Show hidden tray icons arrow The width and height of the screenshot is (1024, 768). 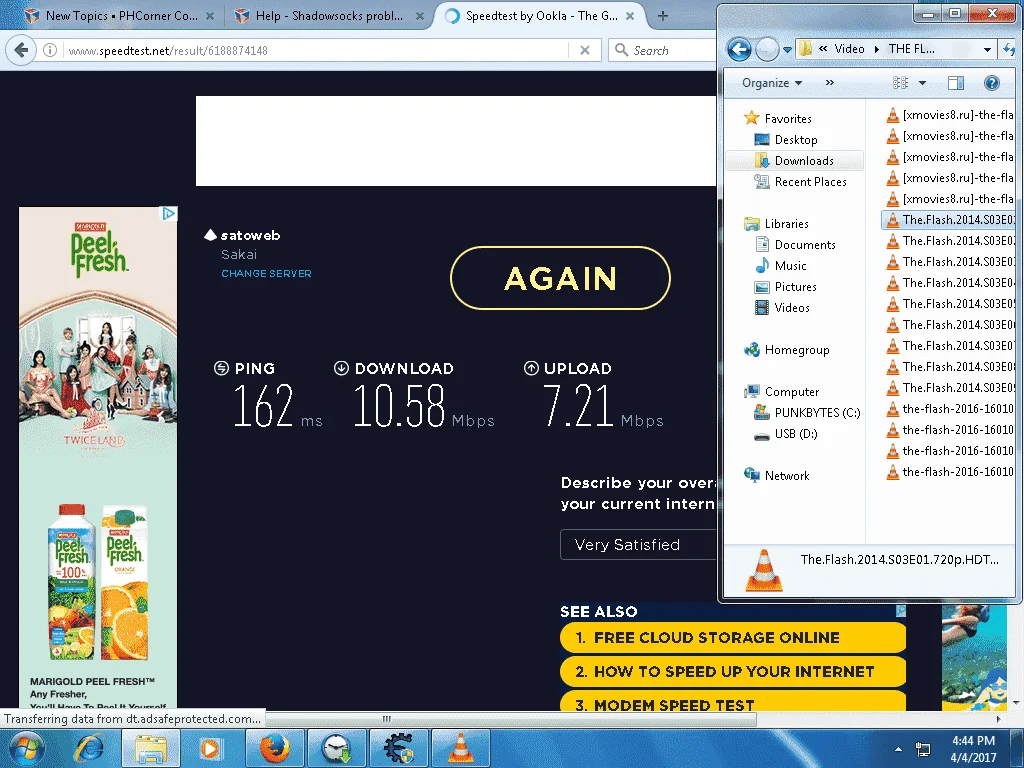click(899, 749)
